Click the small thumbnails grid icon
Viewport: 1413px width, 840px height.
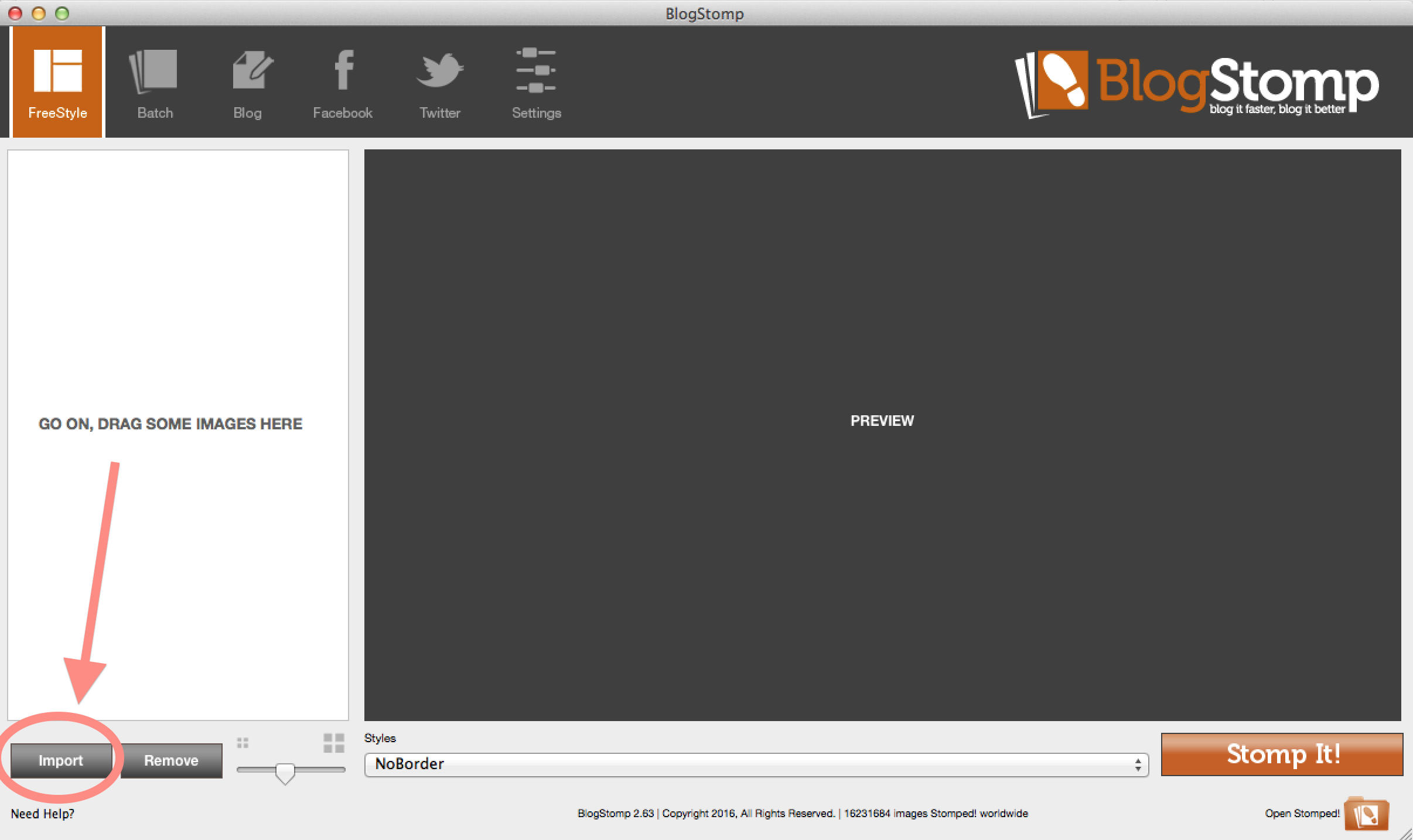(243, 743)
